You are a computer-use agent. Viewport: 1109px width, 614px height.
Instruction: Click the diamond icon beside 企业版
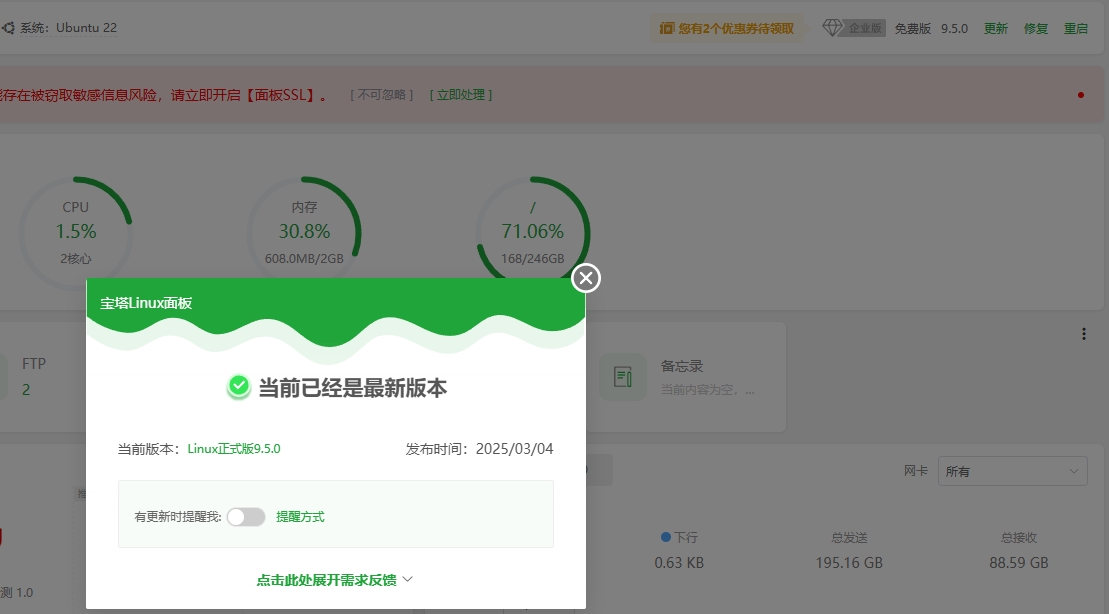click(x=832, y=28)
